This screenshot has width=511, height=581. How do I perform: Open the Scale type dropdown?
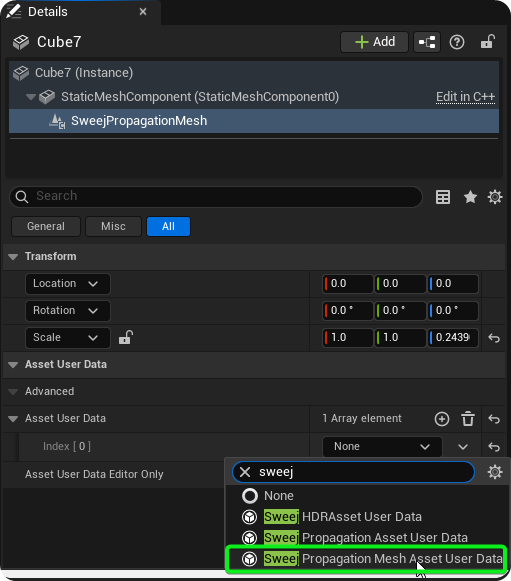[x=68, y=338]
